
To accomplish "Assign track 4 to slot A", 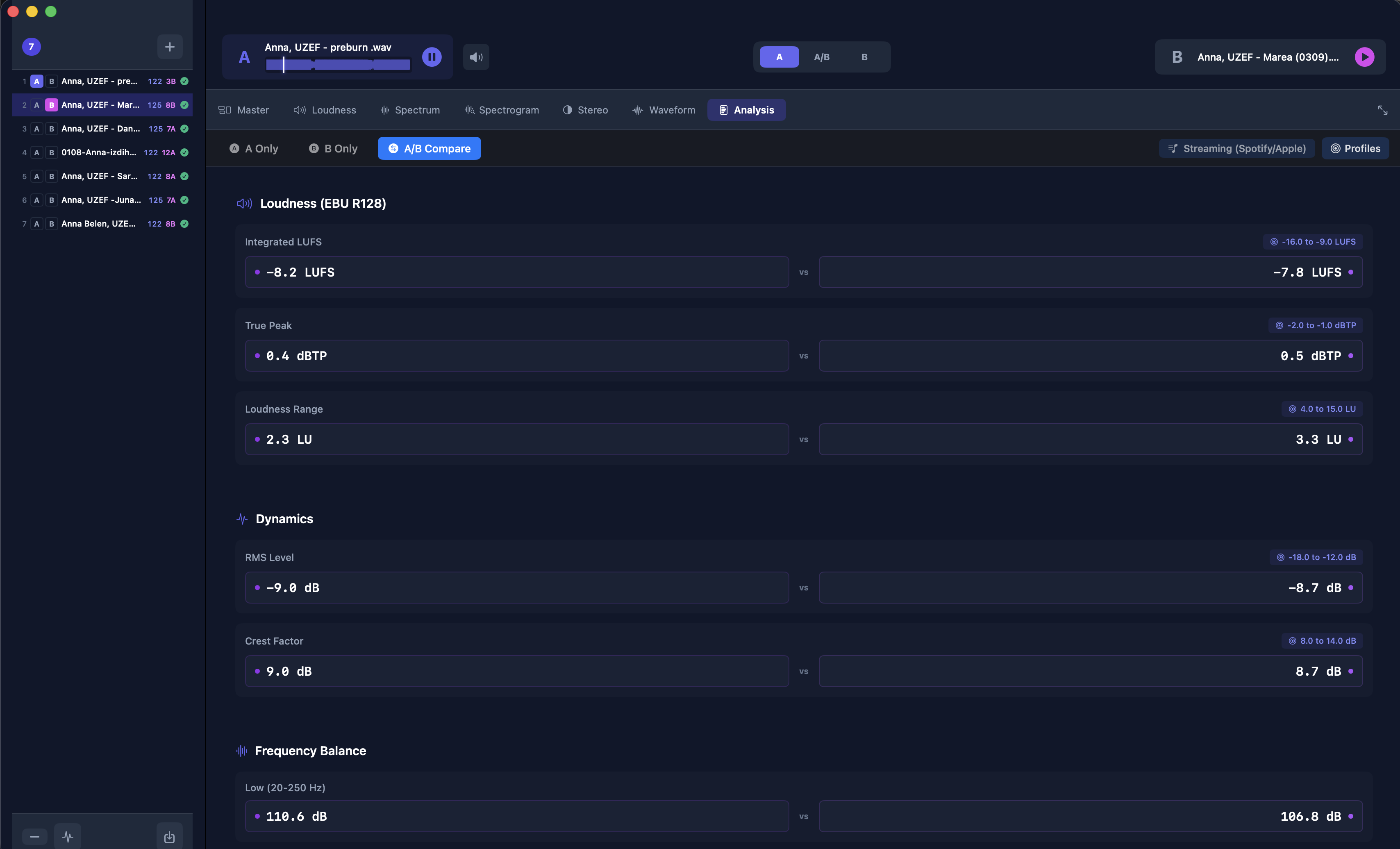I will pyautogui.click(x=37, y=153).
